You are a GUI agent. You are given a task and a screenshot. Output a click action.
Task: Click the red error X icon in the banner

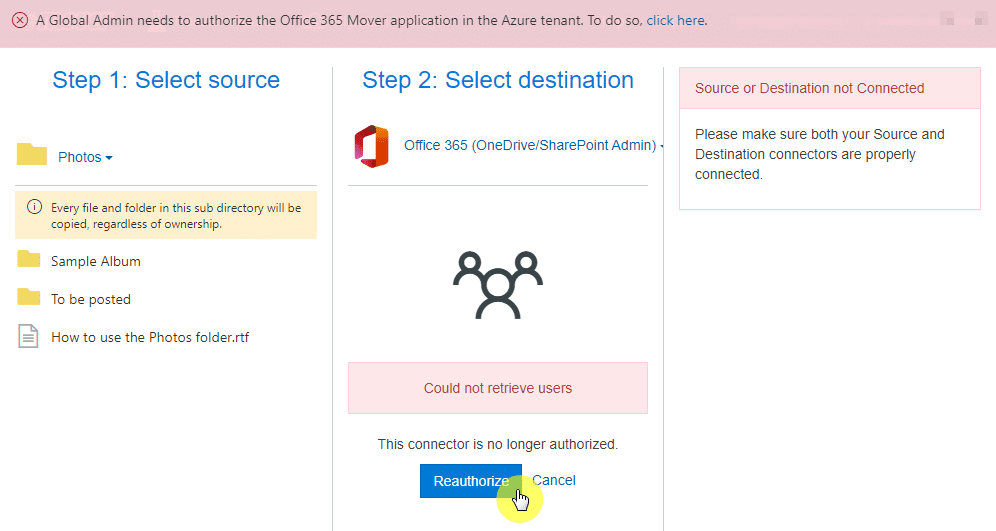point(20,20)
